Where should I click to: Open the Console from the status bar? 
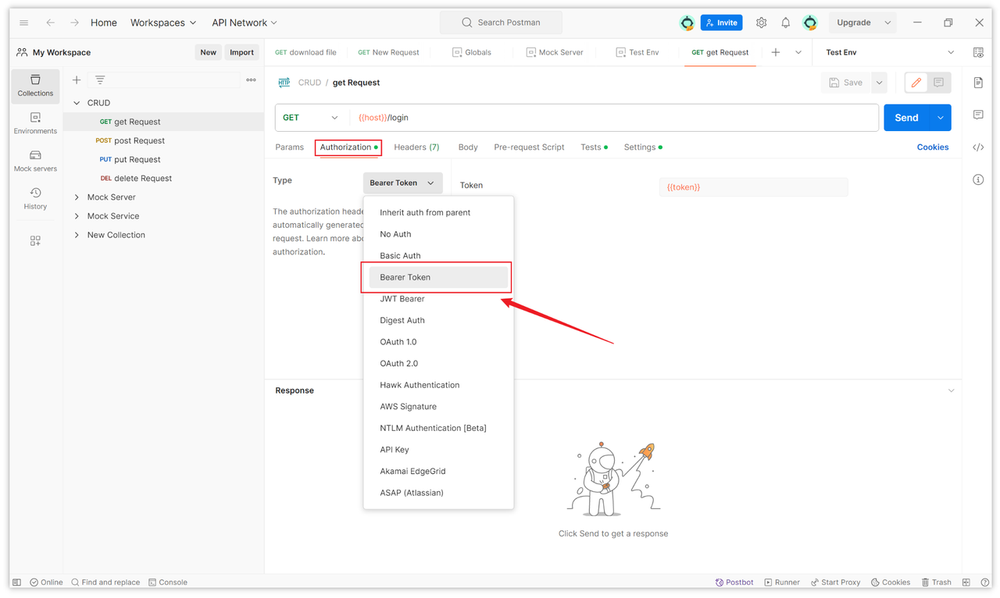[x=167, y=581]
